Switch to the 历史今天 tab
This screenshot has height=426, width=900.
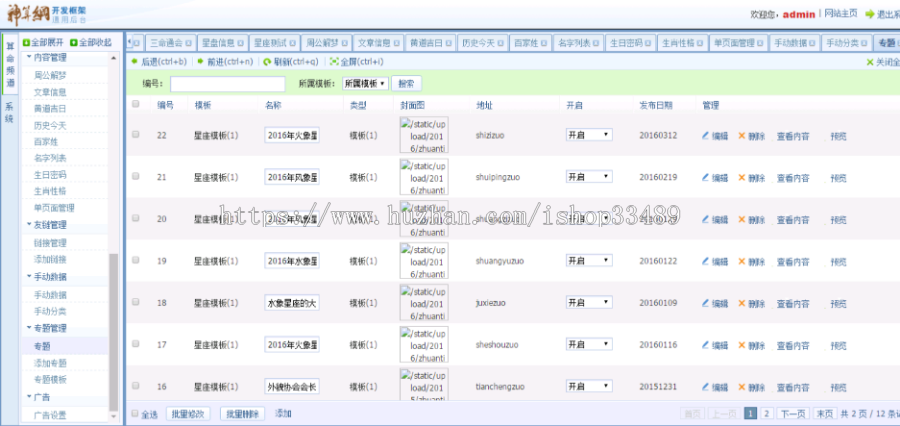479,43
